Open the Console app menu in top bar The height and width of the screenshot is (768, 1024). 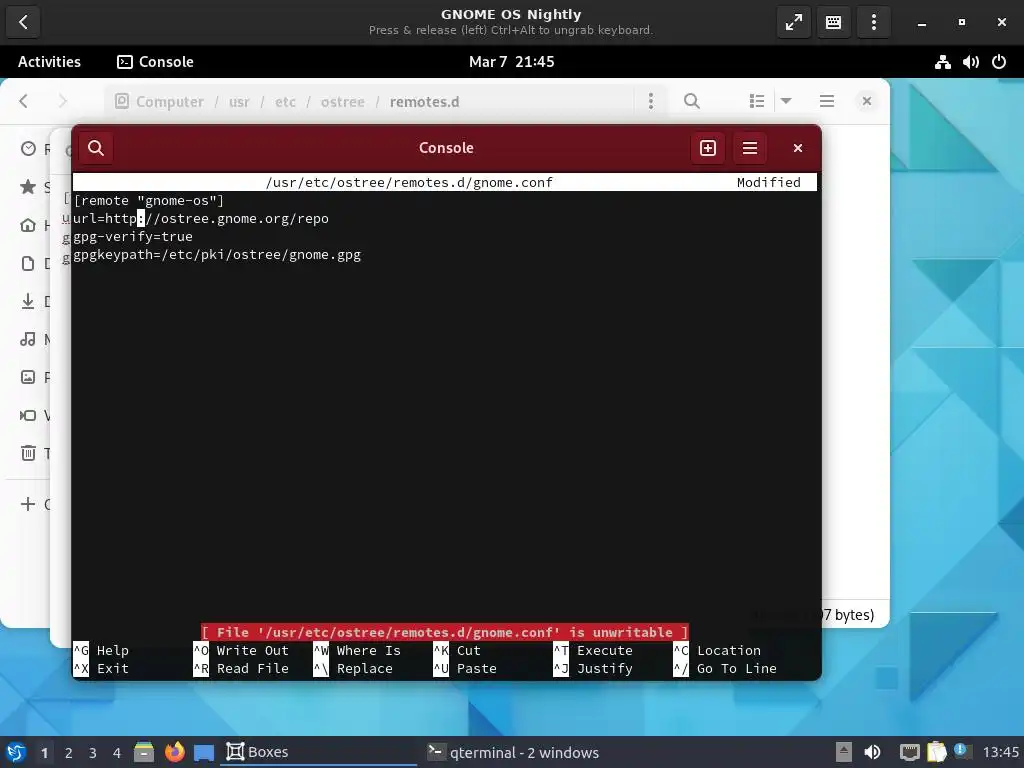coord(155,61)
